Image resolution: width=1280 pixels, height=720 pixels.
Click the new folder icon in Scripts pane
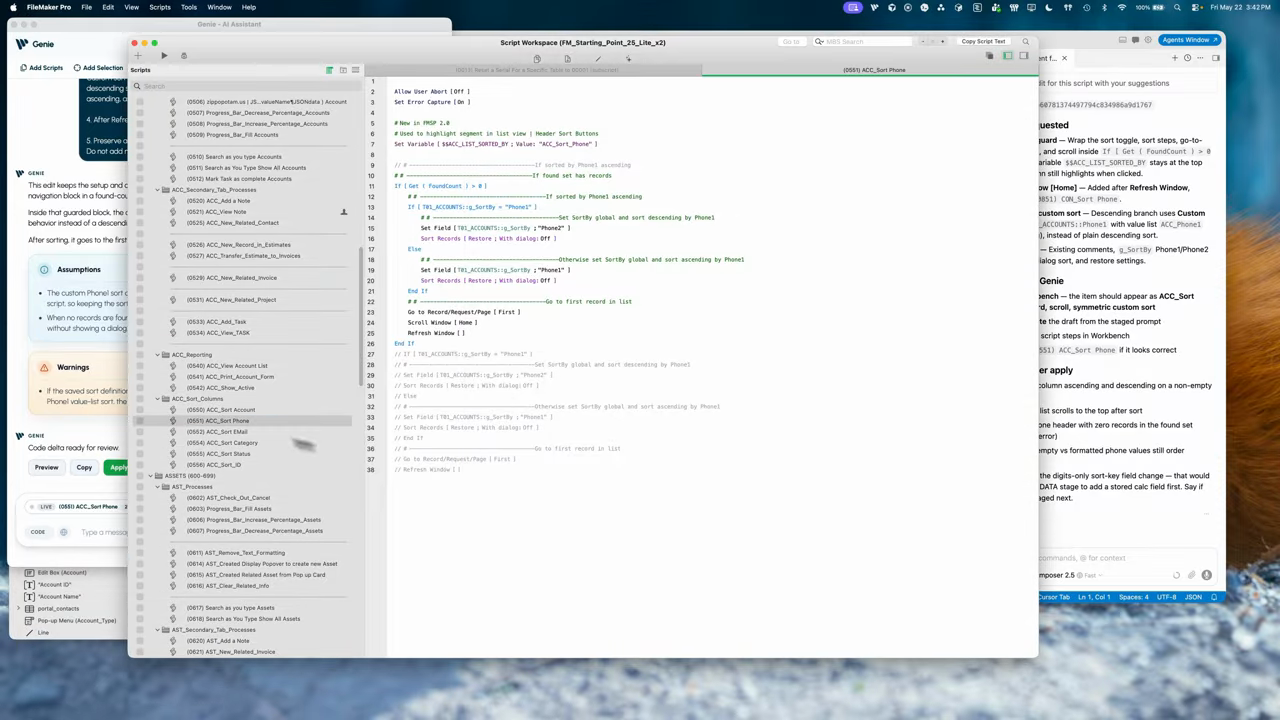pos(343,70)
